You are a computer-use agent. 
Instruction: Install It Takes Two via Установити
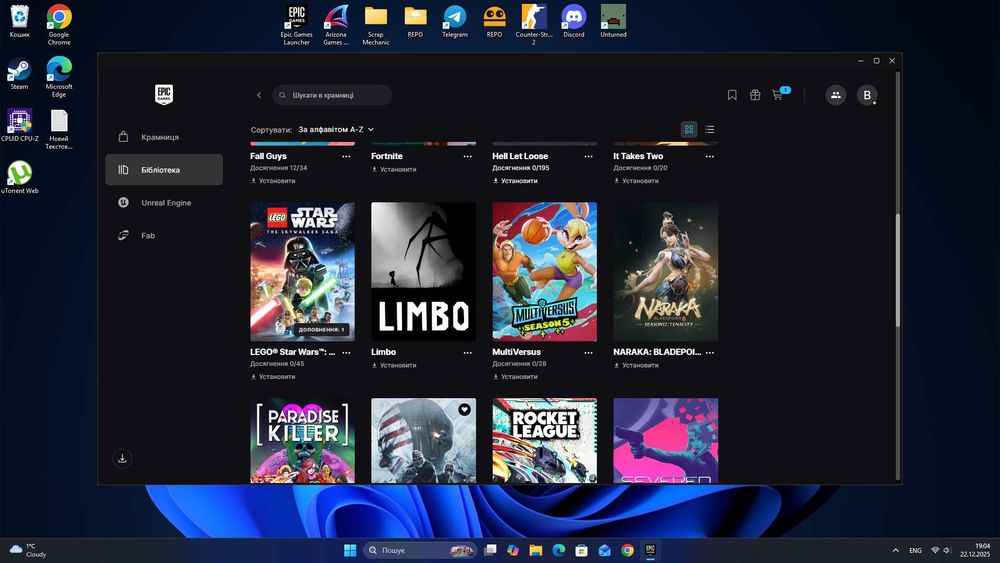(x=636, y=181)
